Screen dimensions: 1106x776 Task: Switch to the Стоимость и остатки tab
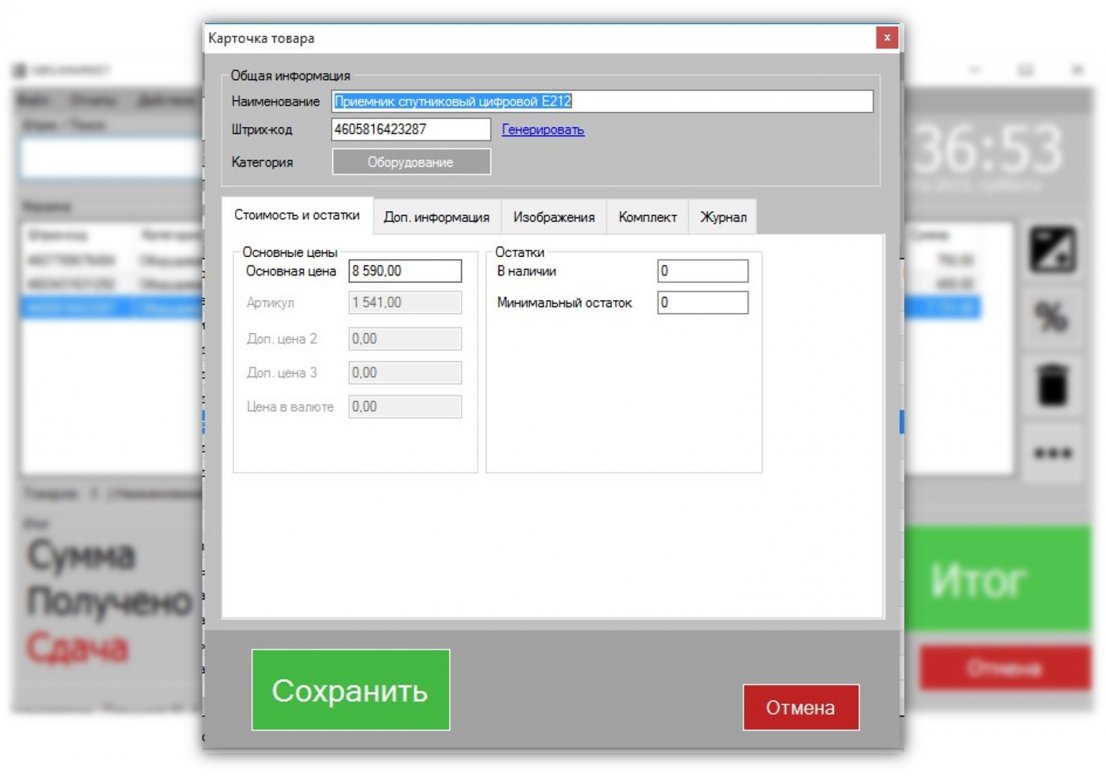[297, 215]
